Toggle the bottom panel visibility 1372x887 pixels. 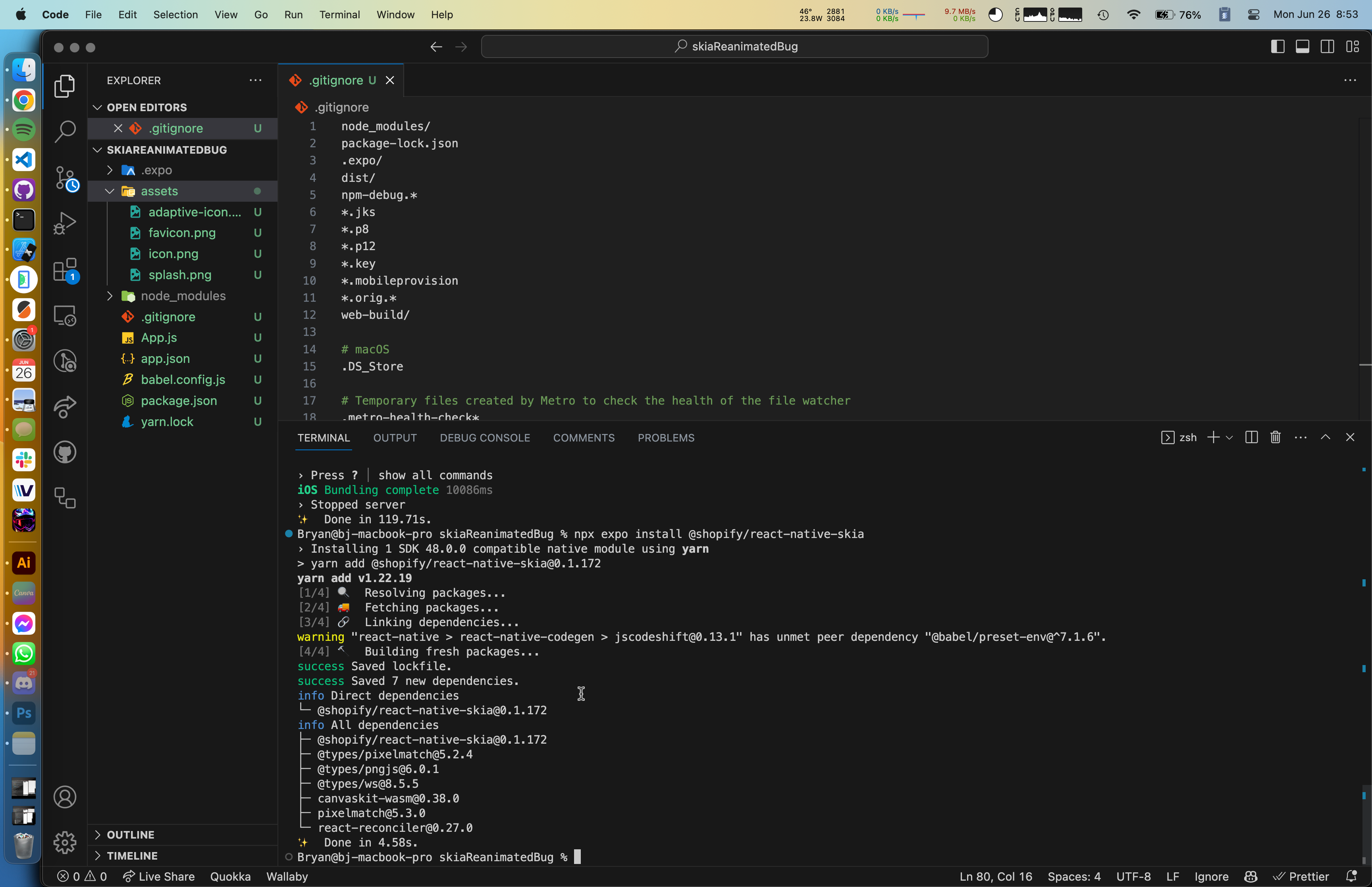click(x=1303, y=47)
